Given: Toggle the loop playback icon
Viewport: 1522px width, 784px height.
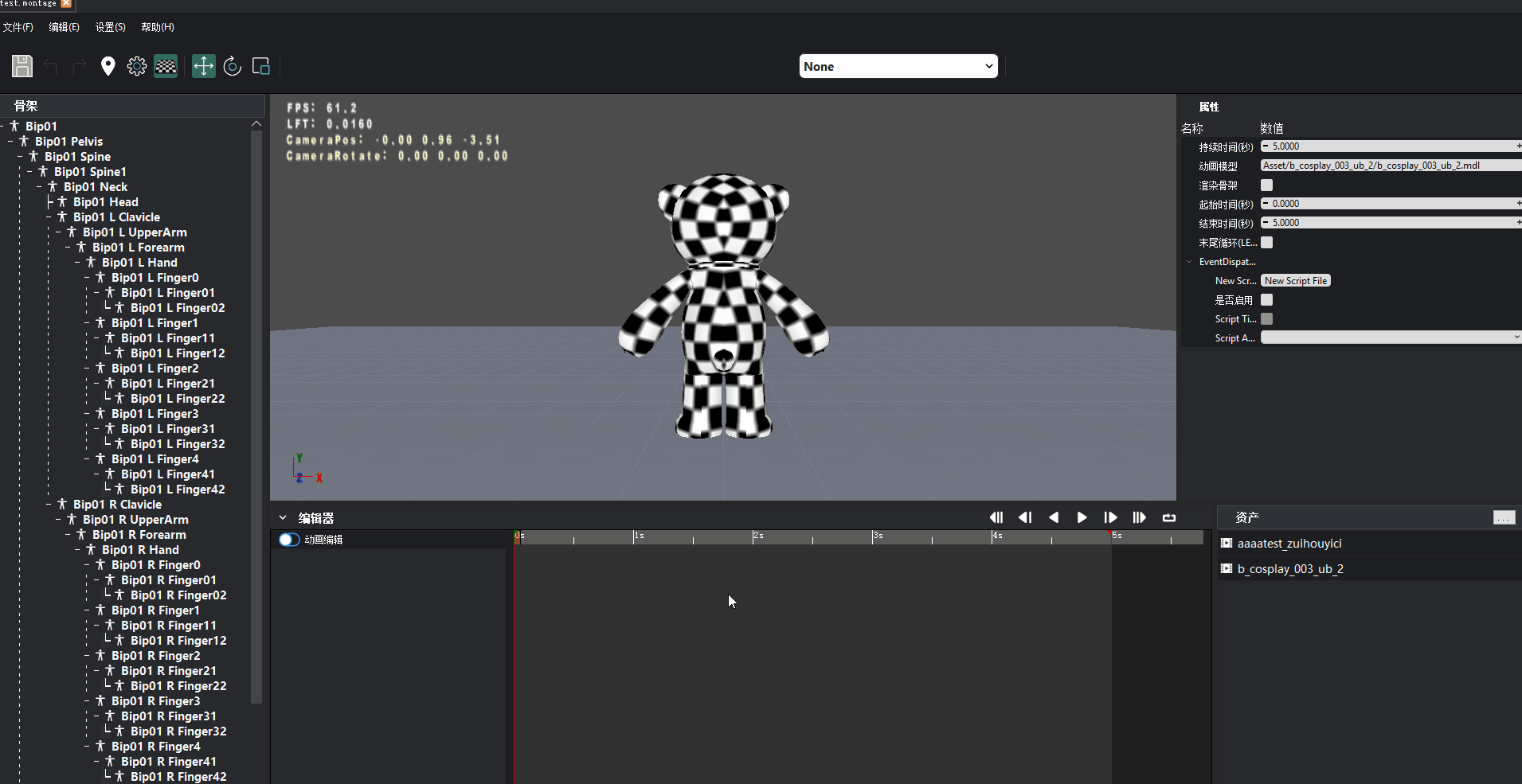Looking at the screenshot, I should [1168, 517].
